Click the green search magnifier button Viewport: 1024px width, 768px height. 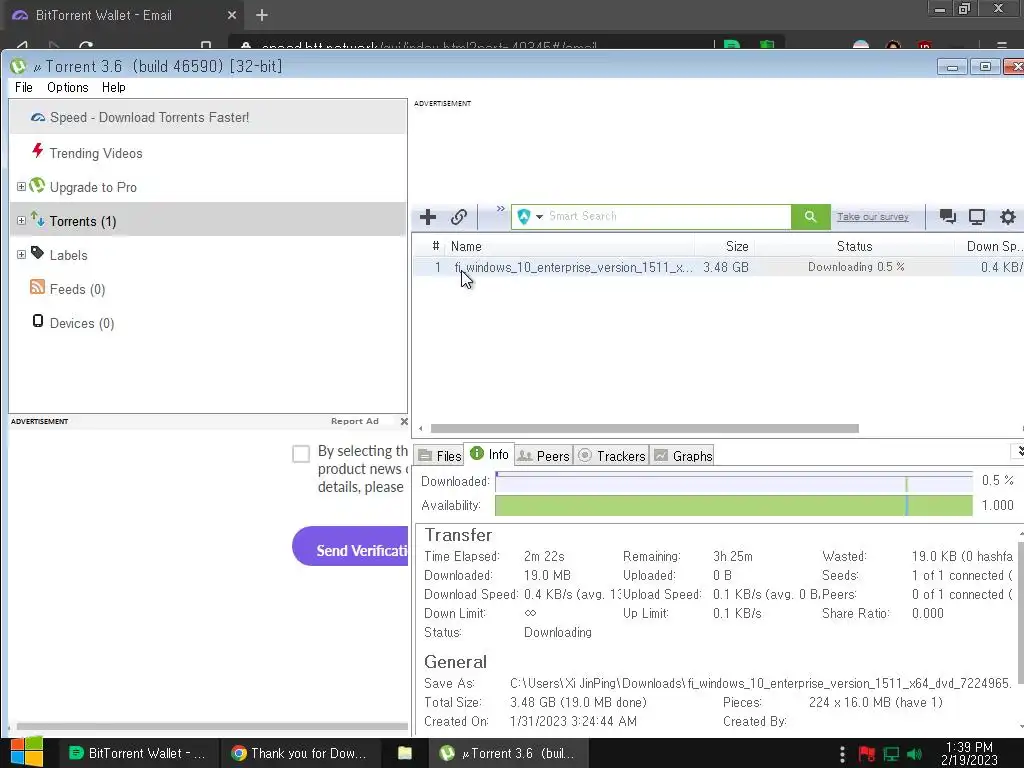[x=810, y=217]
